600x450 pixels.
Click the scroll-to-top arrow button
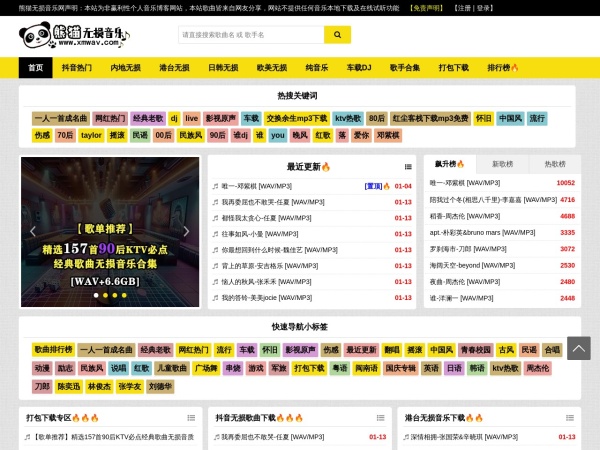click(x=578, y=348)
